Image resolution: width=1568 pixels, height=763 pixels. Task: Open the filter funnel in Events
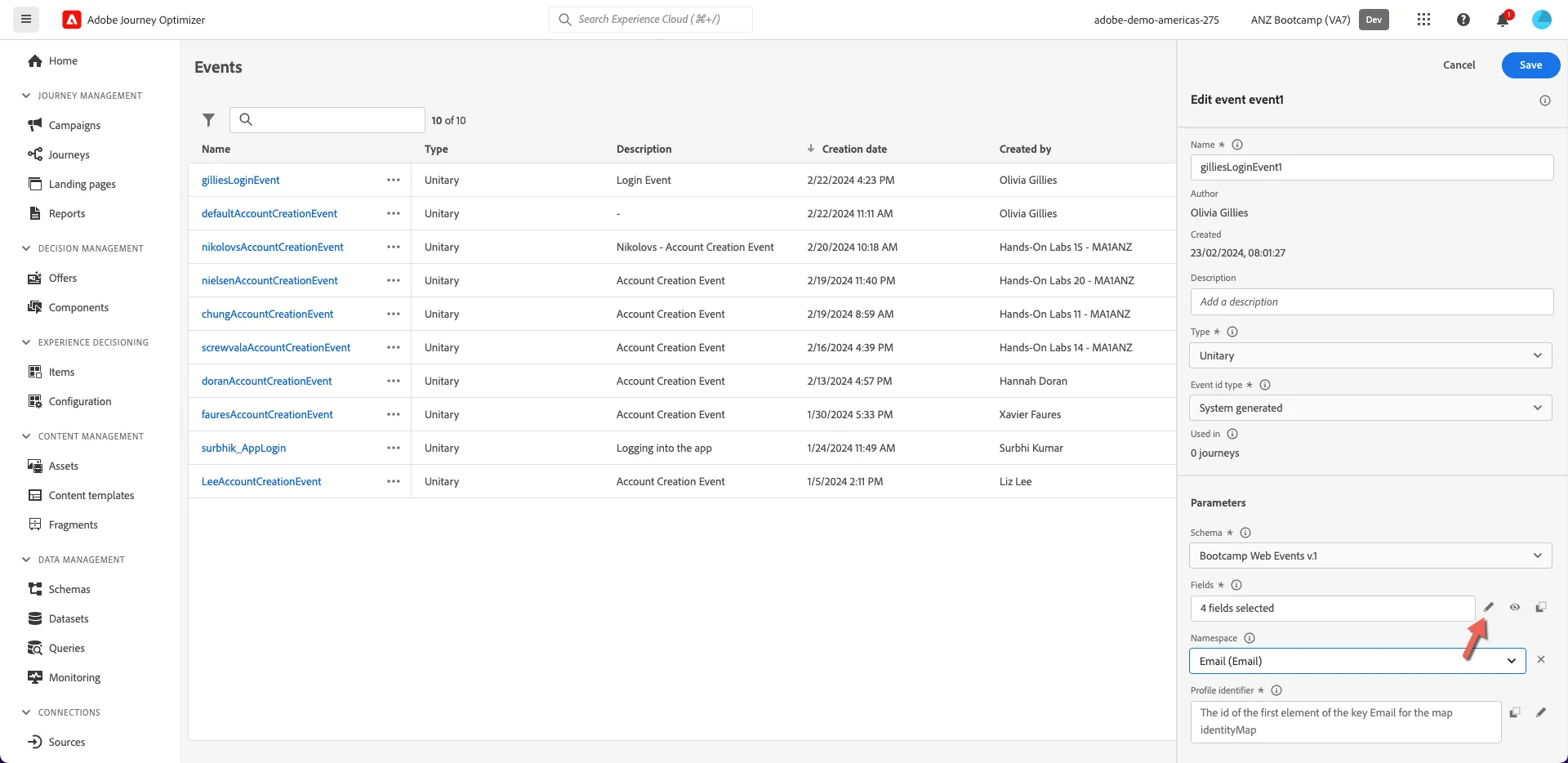point(209,120)
